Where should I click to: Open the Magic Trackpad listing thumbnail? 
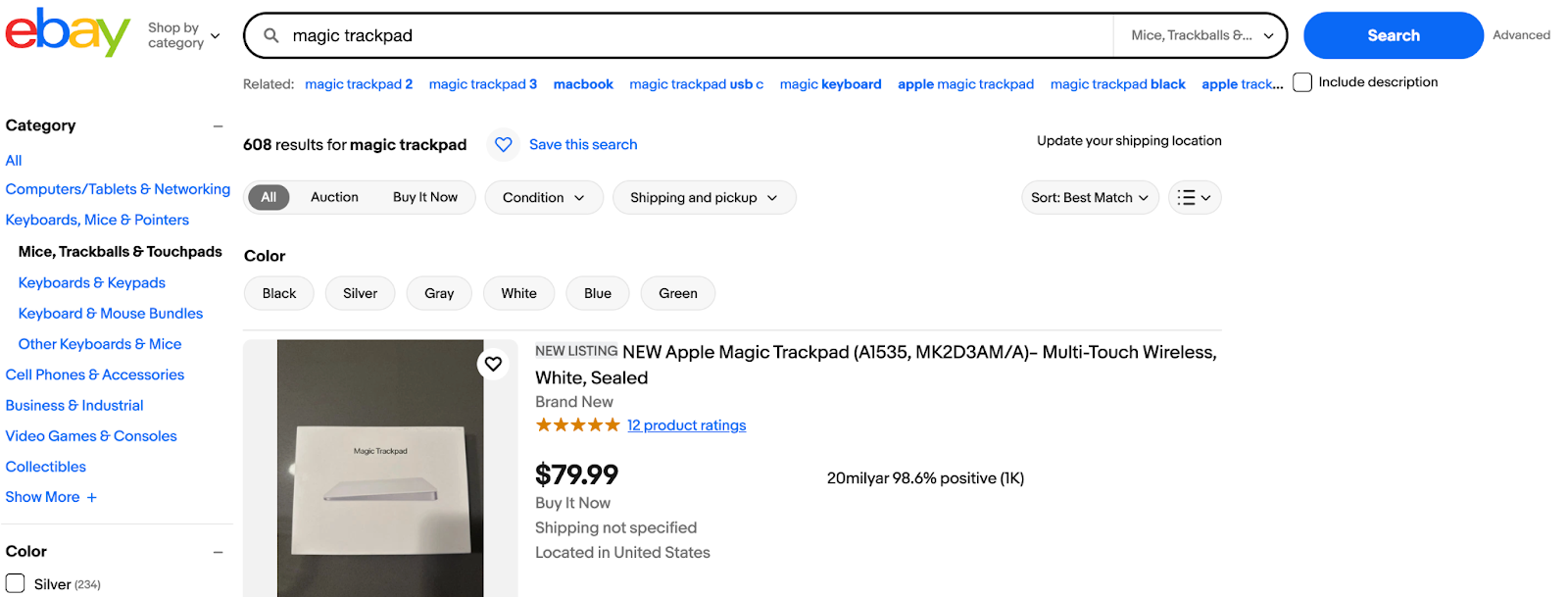[x=380, y=469]
